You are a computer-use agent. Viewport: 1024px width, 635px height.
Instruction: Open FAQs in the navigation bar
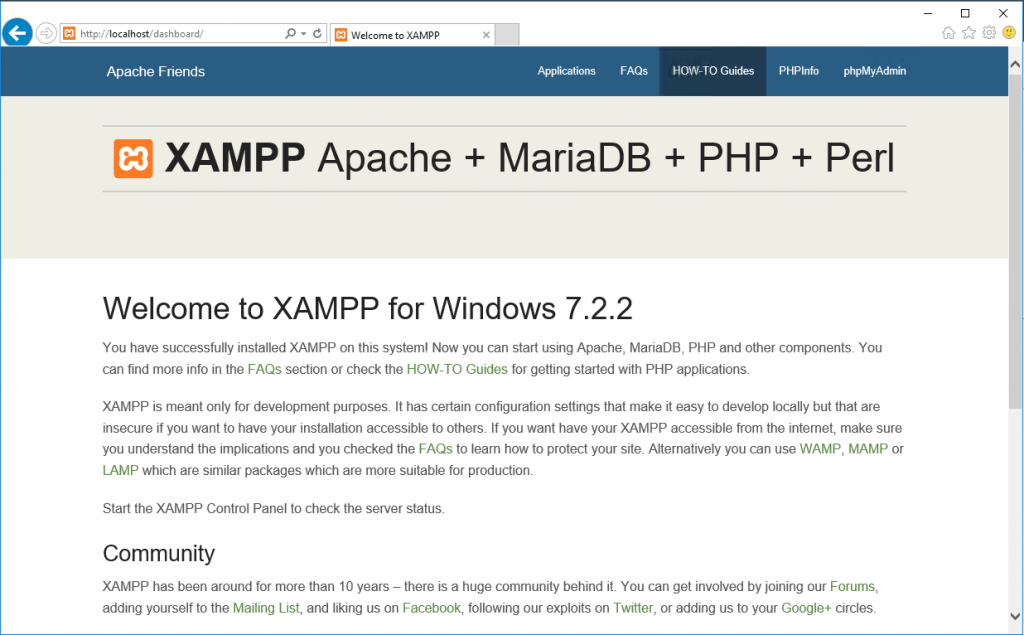[x=633, y=71]
